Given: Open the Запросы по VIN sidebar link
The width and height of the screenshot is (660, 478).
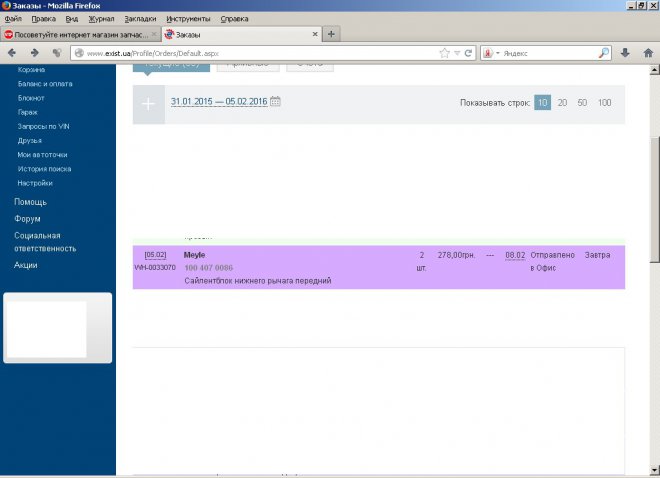Looking at the screenshot, I should coord(42,127).
